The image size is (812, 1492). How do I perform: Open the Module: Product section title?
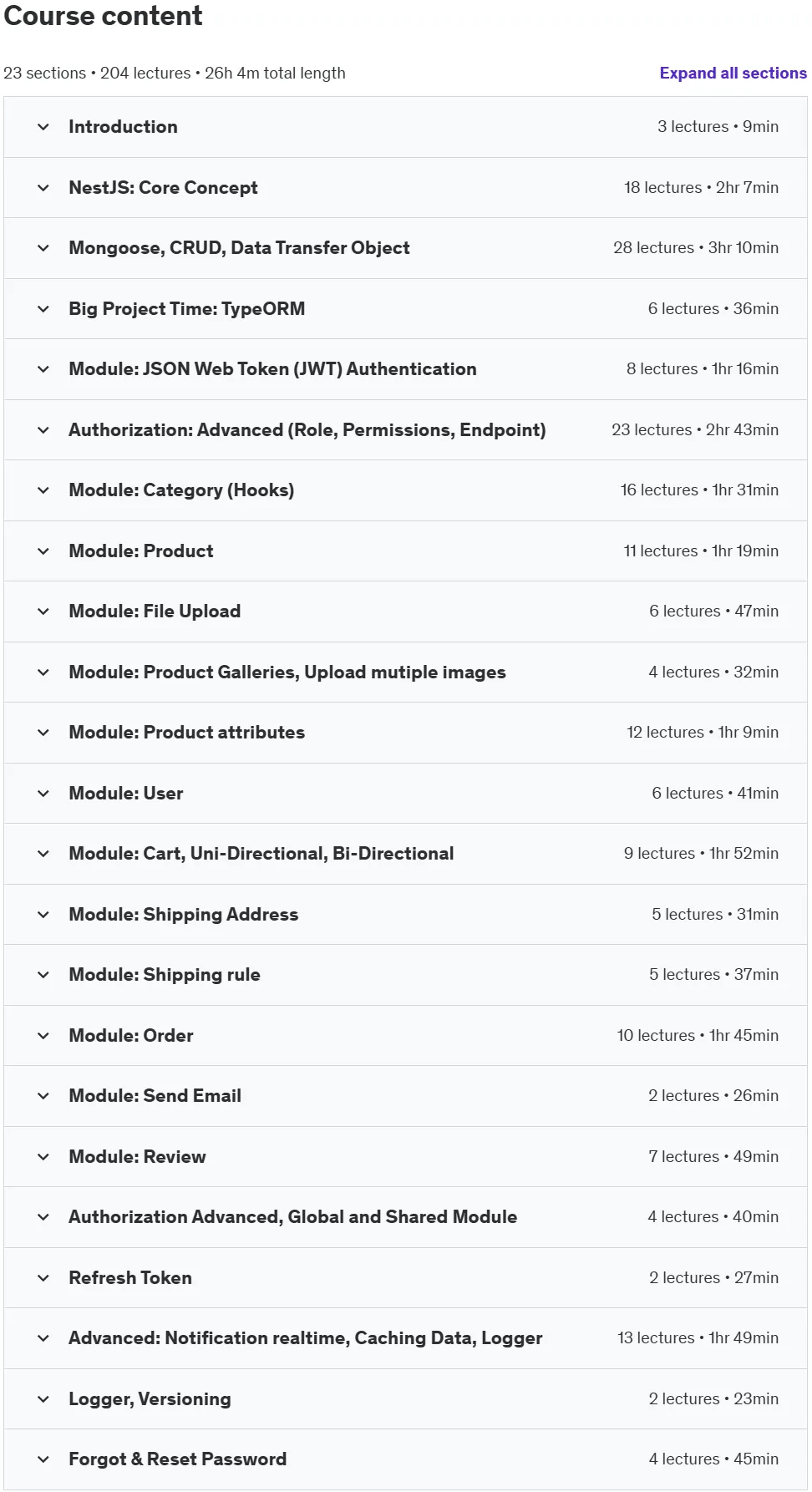pos(140,551)
